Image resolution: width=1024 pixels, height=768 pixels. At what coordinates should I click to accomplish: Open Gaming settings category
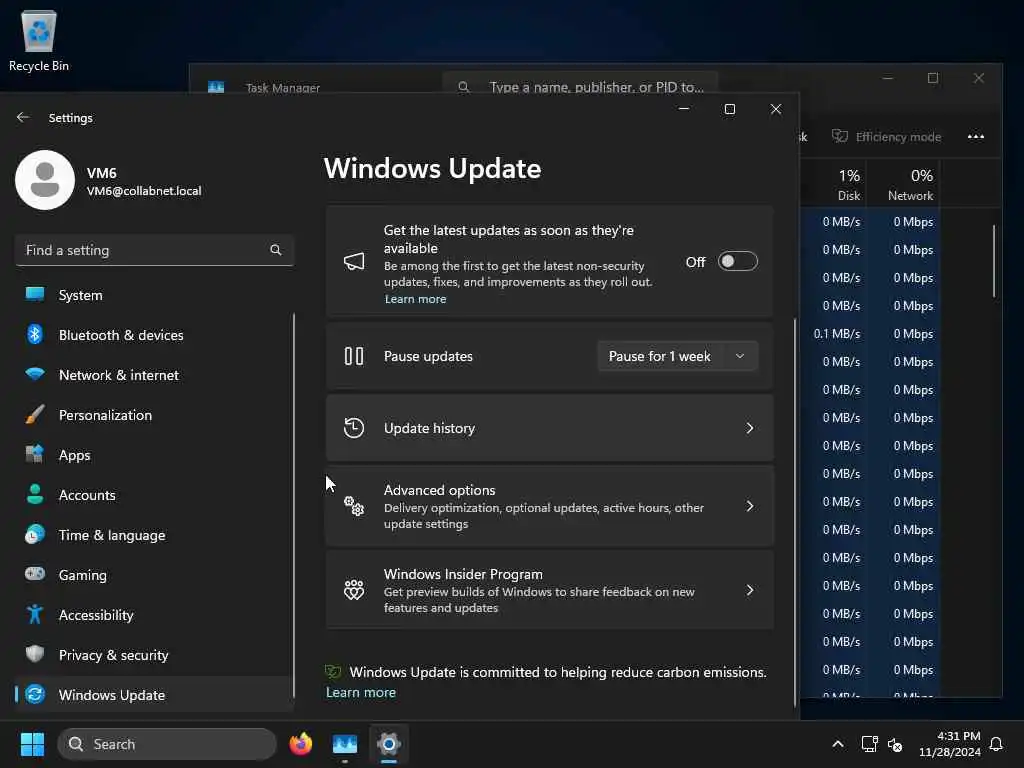click(x=153, y=575)
